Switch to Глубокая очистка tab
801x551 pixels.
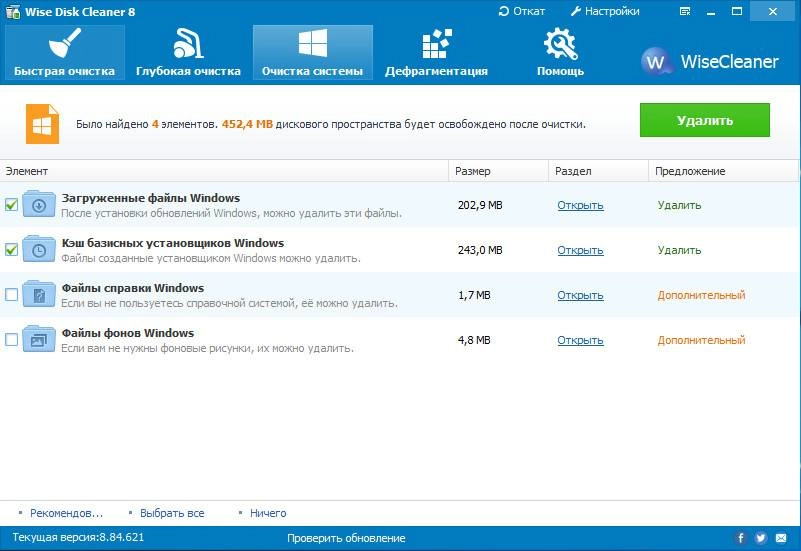[x=188, y=53]
